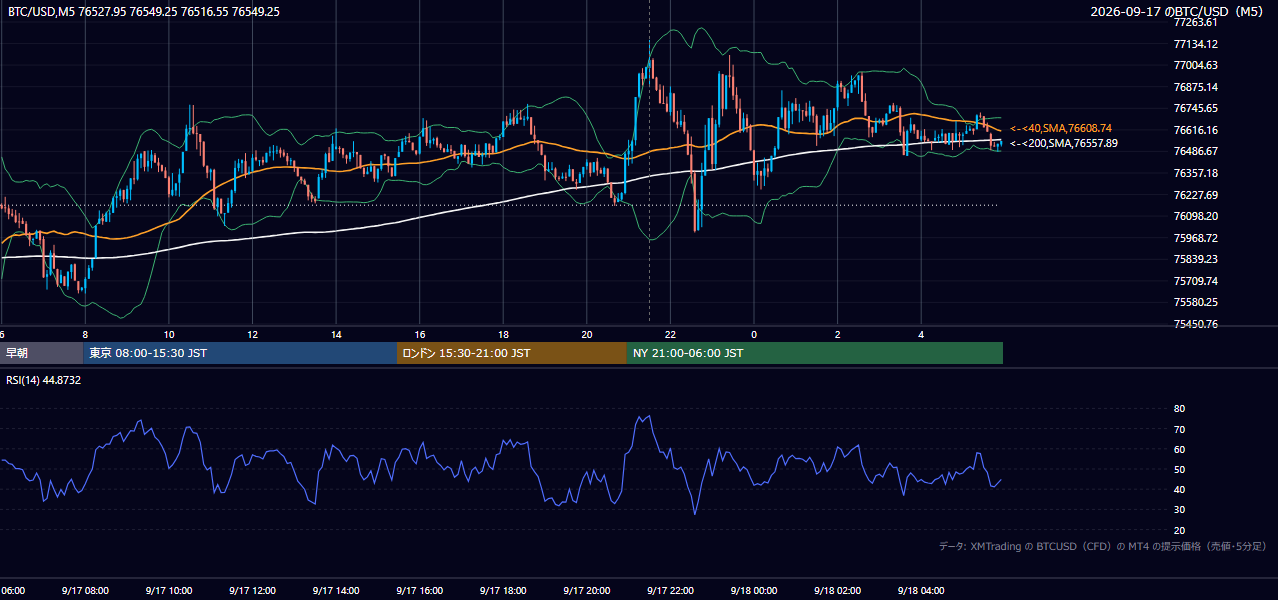Click price axis value 76616.16
Image resolution: width=1278 pixels, height=600 pixels.
1196,130
